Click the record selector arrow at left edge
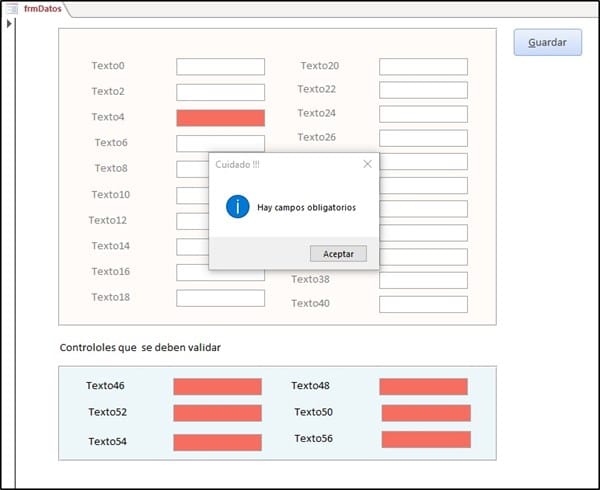600x490 pixels. click(9, 24)
